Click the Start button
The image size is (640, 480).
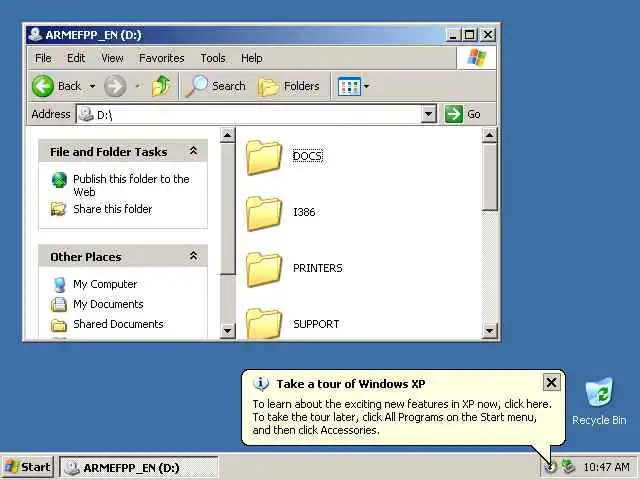point(27,467)
